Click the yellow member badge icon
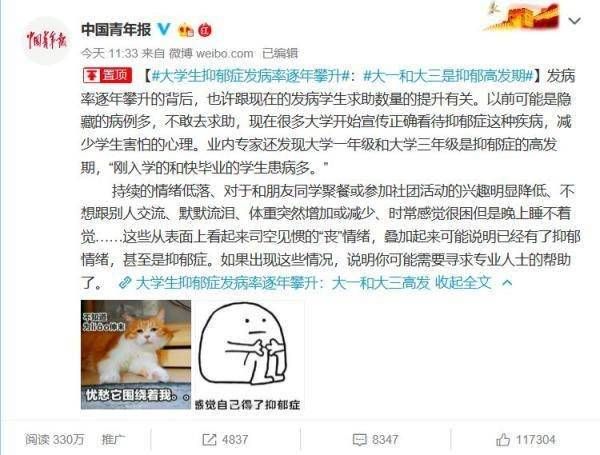 pyautogui.click(x=186, y=30)
